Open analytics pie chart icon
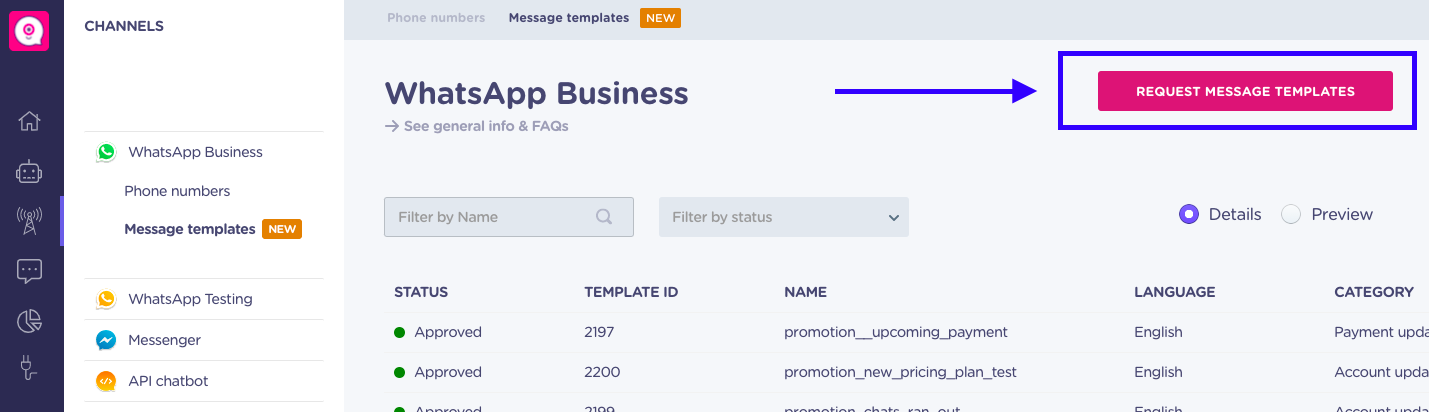 coord(30,321)
